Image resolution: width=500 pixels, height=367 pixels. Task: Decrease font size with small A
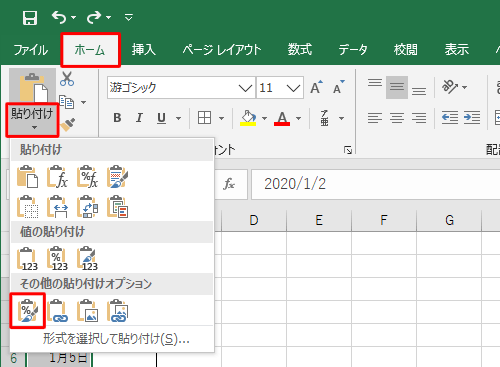tap(338, 87)
